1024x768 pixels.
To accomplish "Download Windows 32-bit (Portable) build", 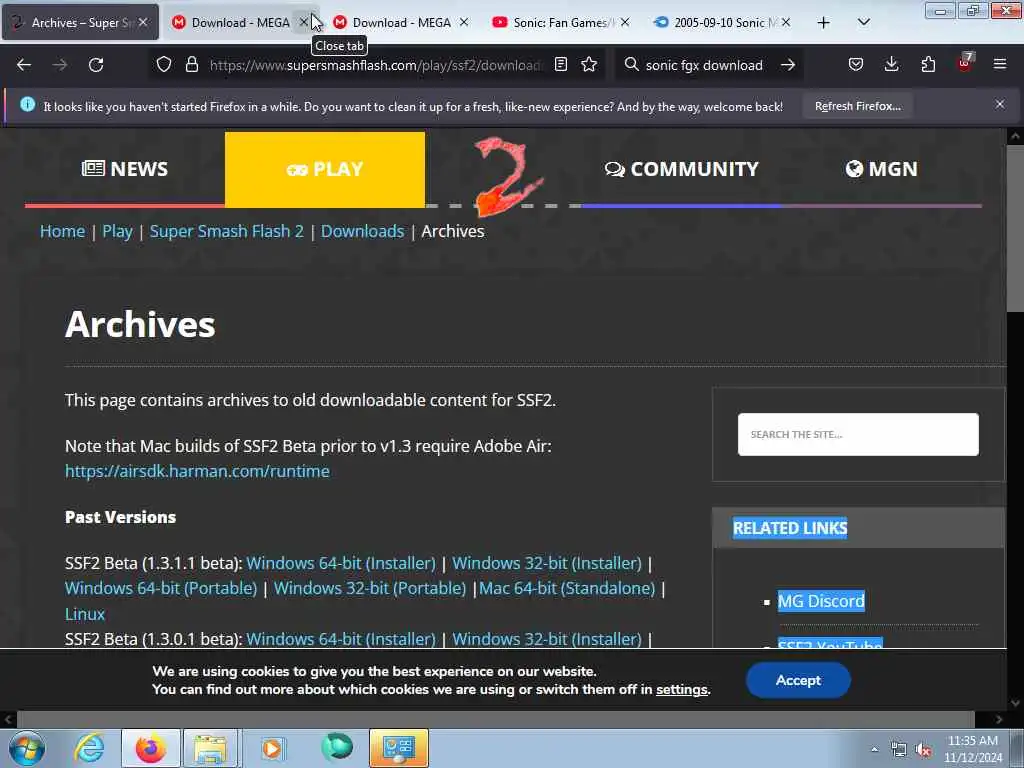I will tap(370, 588).
